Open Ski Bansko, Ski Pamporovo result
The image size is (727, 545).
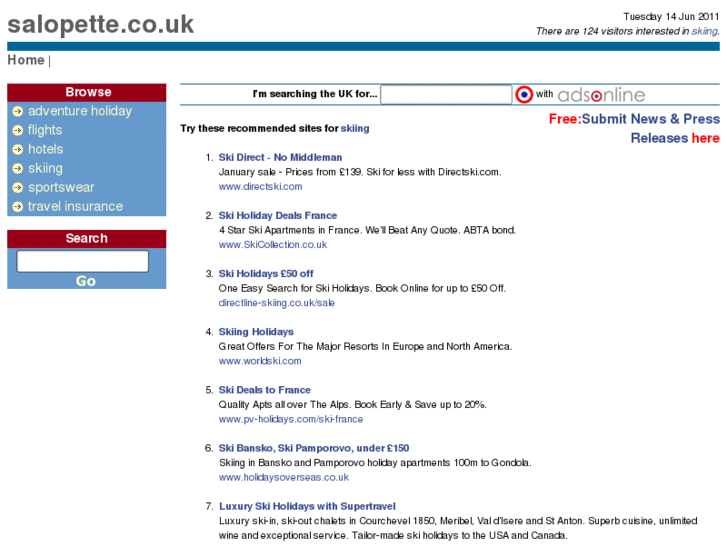point(314,448)
